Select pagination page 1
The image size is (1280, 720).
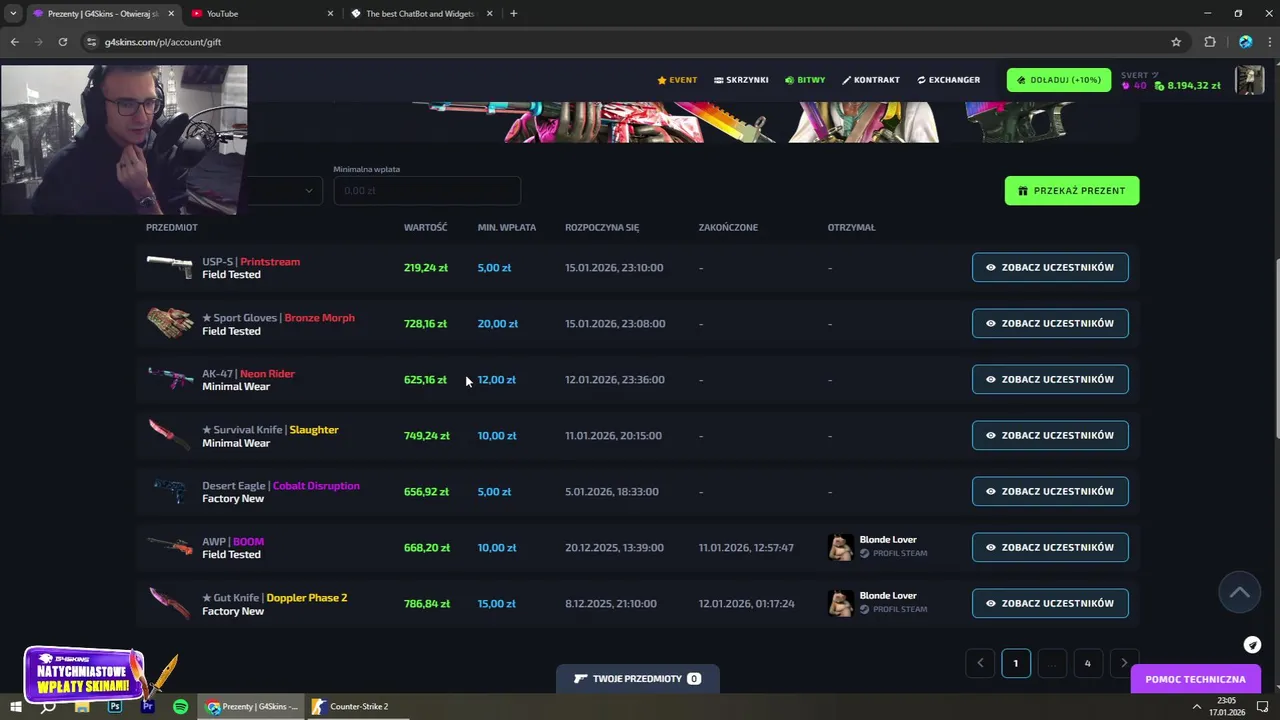(x=1016, y=663)
